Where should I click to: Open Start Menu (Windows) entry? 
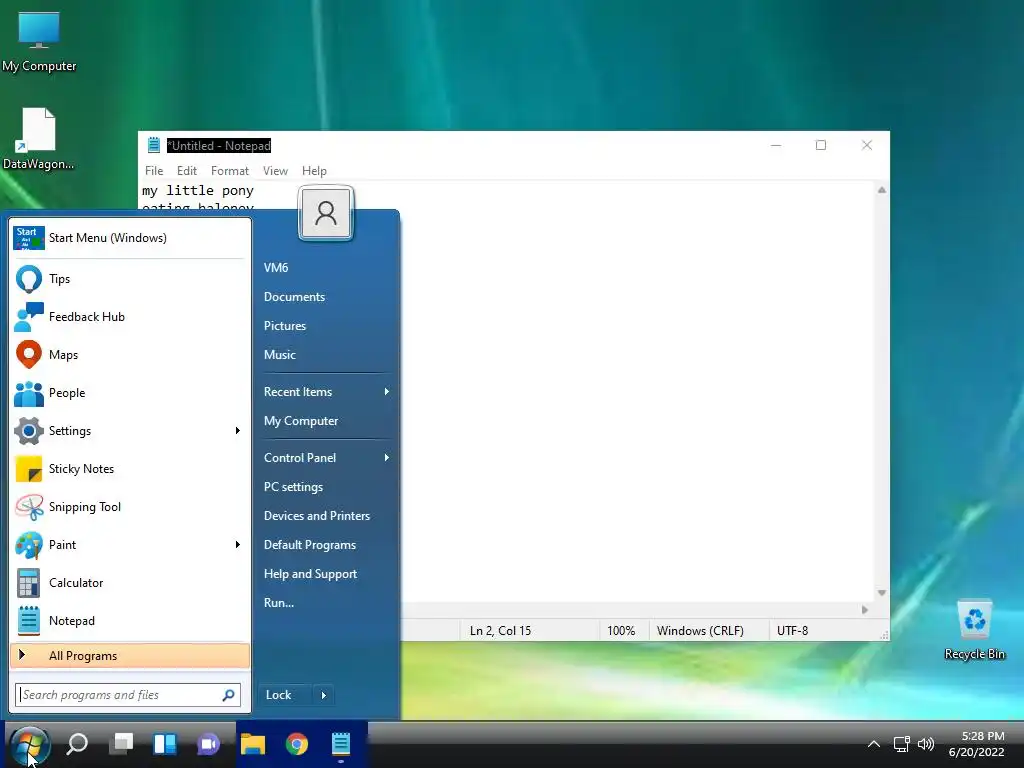[x=130, y=238]
